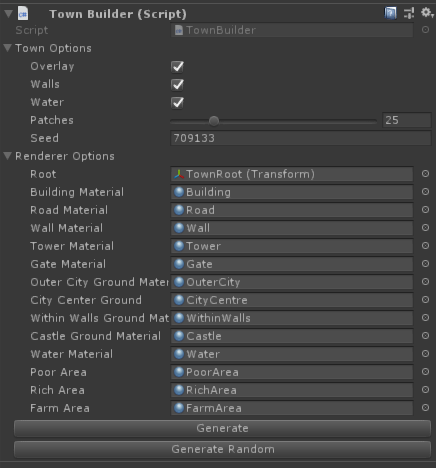Image resolution: width=436 pixels, height=468 pixels.
Task: Open object picker for Water Material
Action: tap(425, 354)
